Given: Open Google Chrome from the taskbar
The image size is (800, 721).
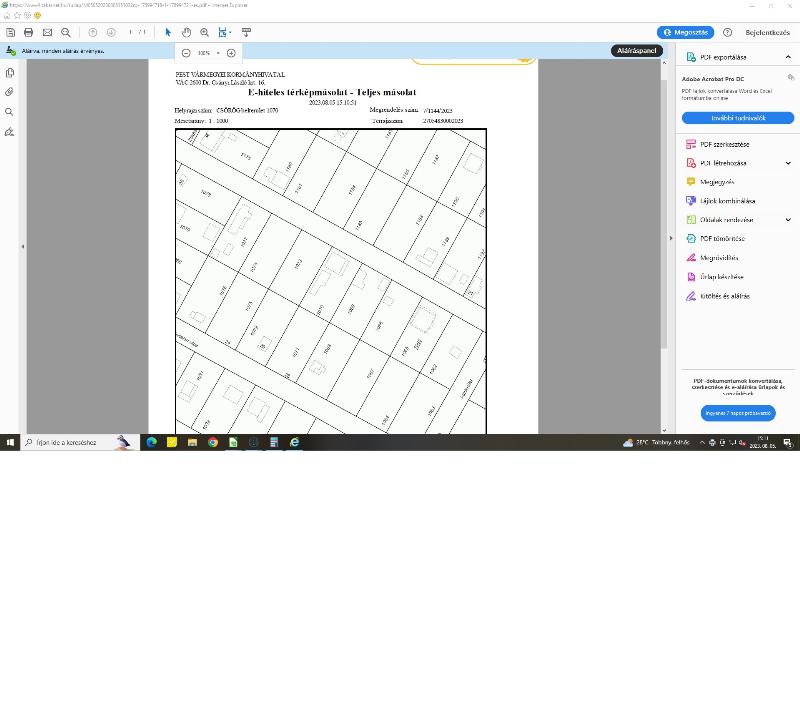Looking at the screenshot, I should point(213,442).
